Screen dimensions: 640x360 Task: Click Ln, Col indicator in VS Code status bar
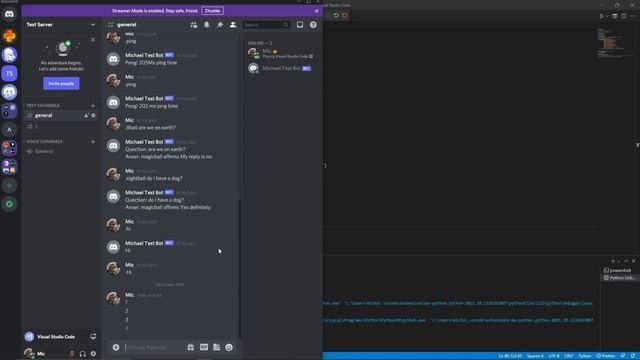(510, 356)
